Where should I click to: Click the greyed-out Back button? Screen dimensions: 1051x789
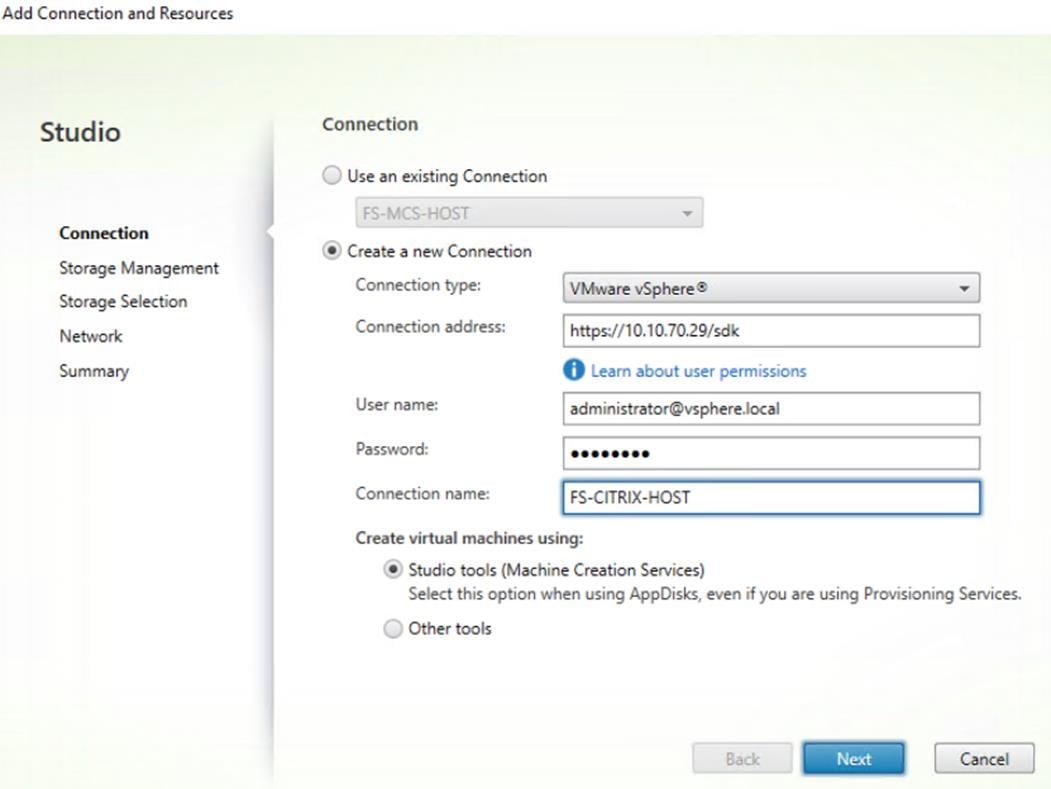[x=742, y=758]
